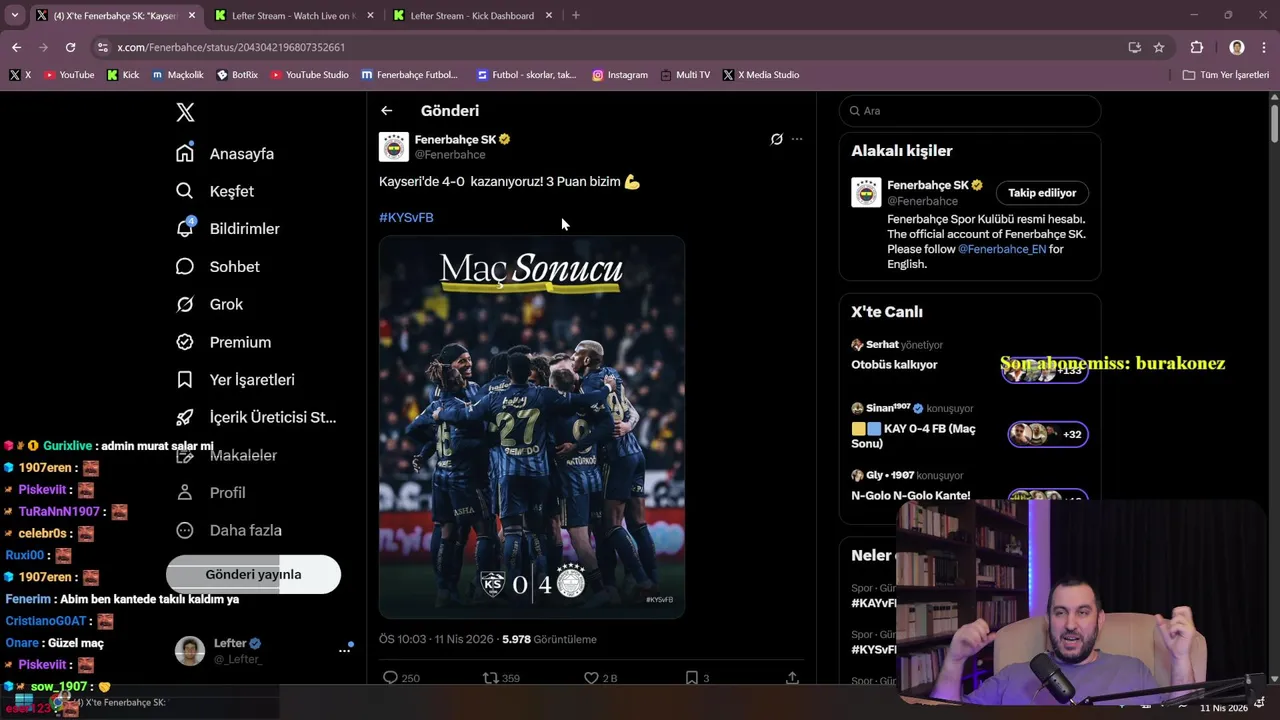Open Chrome three-dot menu
Screen dimensions: 1280x720
[1264, 47]
